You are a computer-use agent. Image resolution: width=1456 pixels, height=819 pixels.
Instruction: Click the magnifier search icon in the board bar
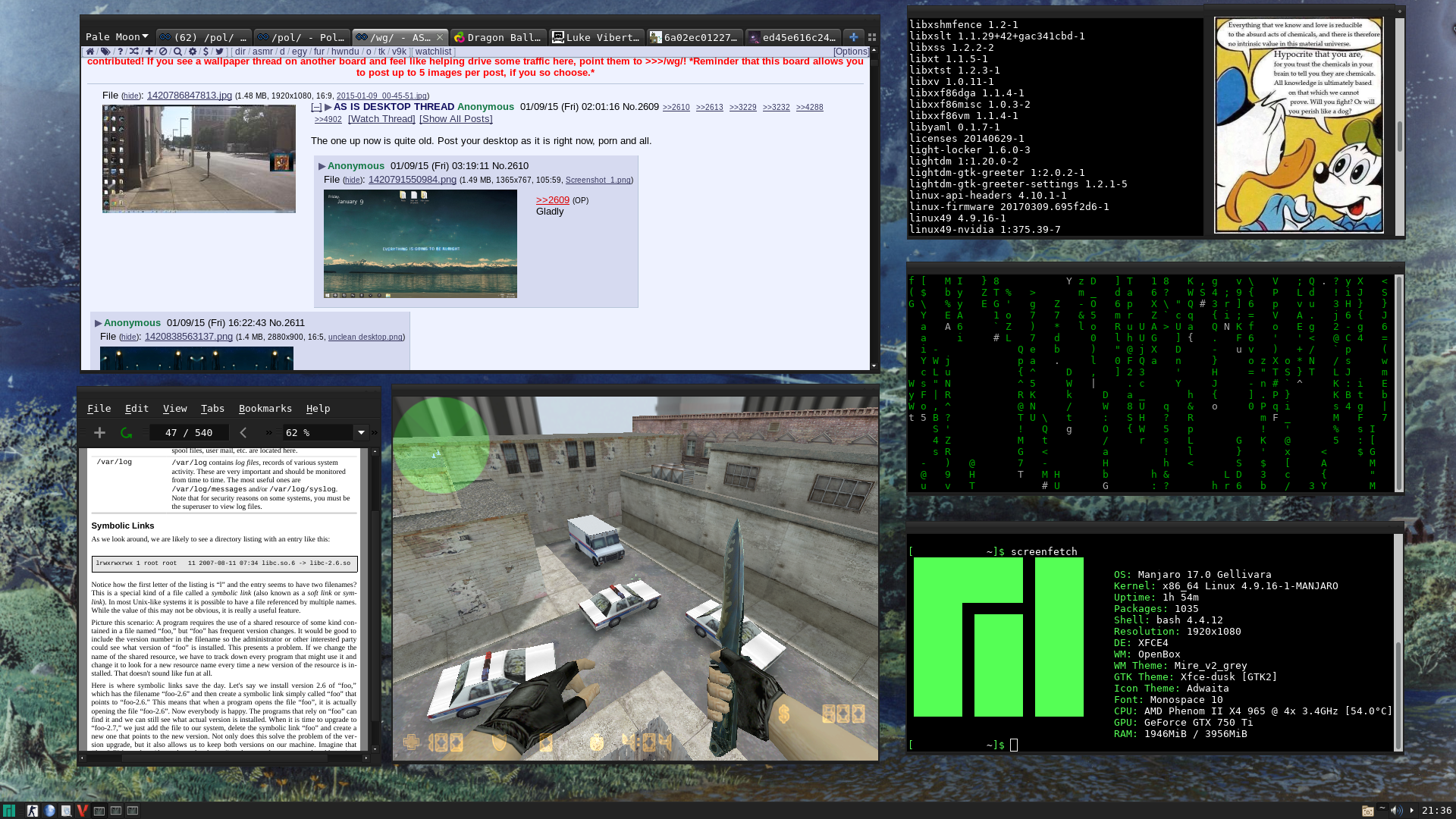pos(177,52)
